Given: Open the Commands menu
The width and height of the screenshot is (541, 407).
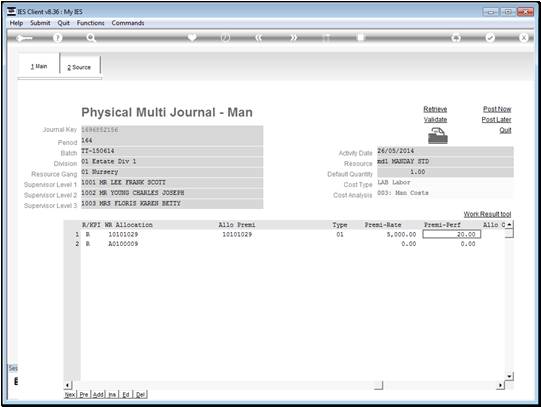Looking at the screenshot, I should point(128,23).
